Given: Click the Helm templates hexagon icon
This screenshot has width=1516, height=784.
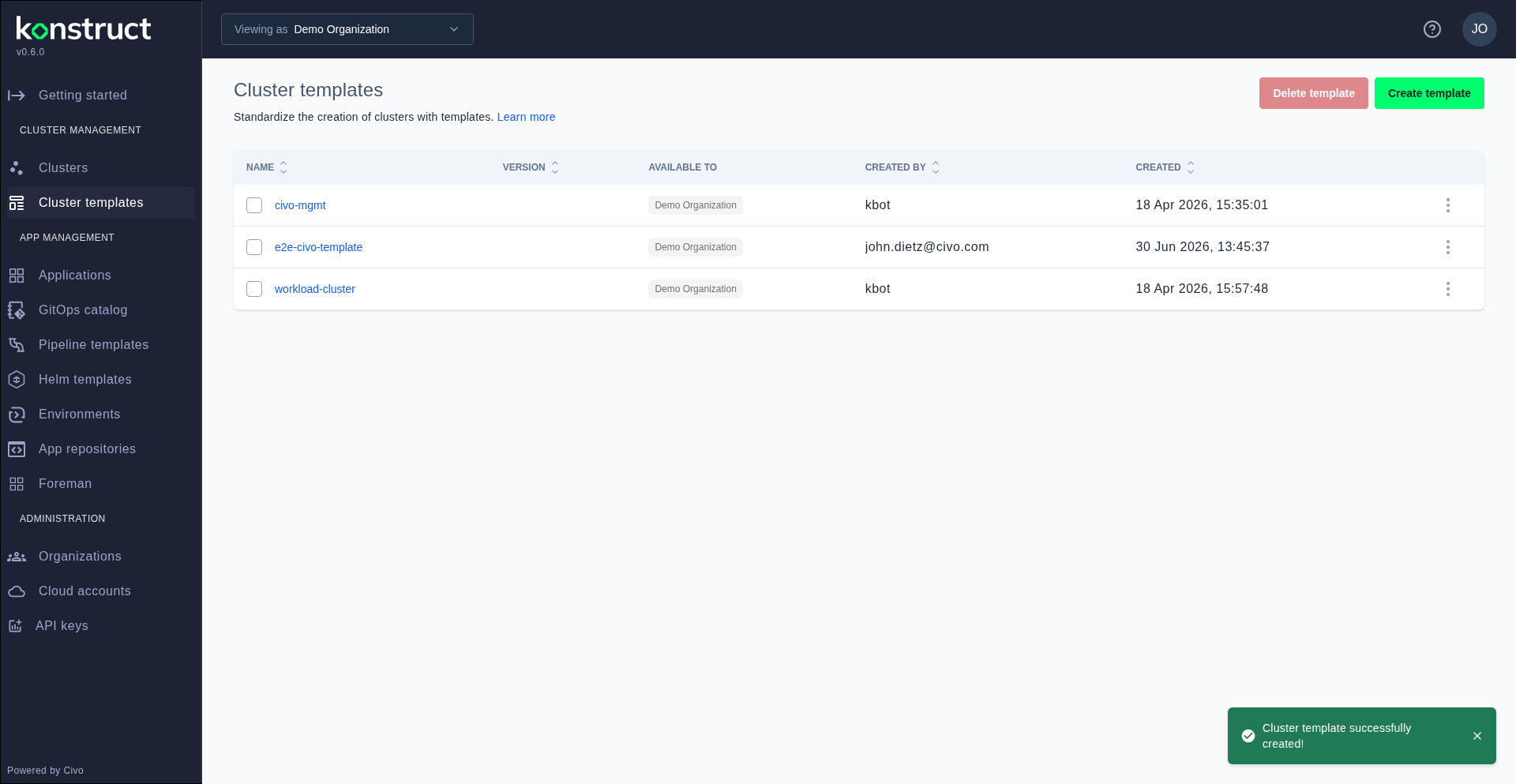Looking at the screenshot, I should click(17, 380).
